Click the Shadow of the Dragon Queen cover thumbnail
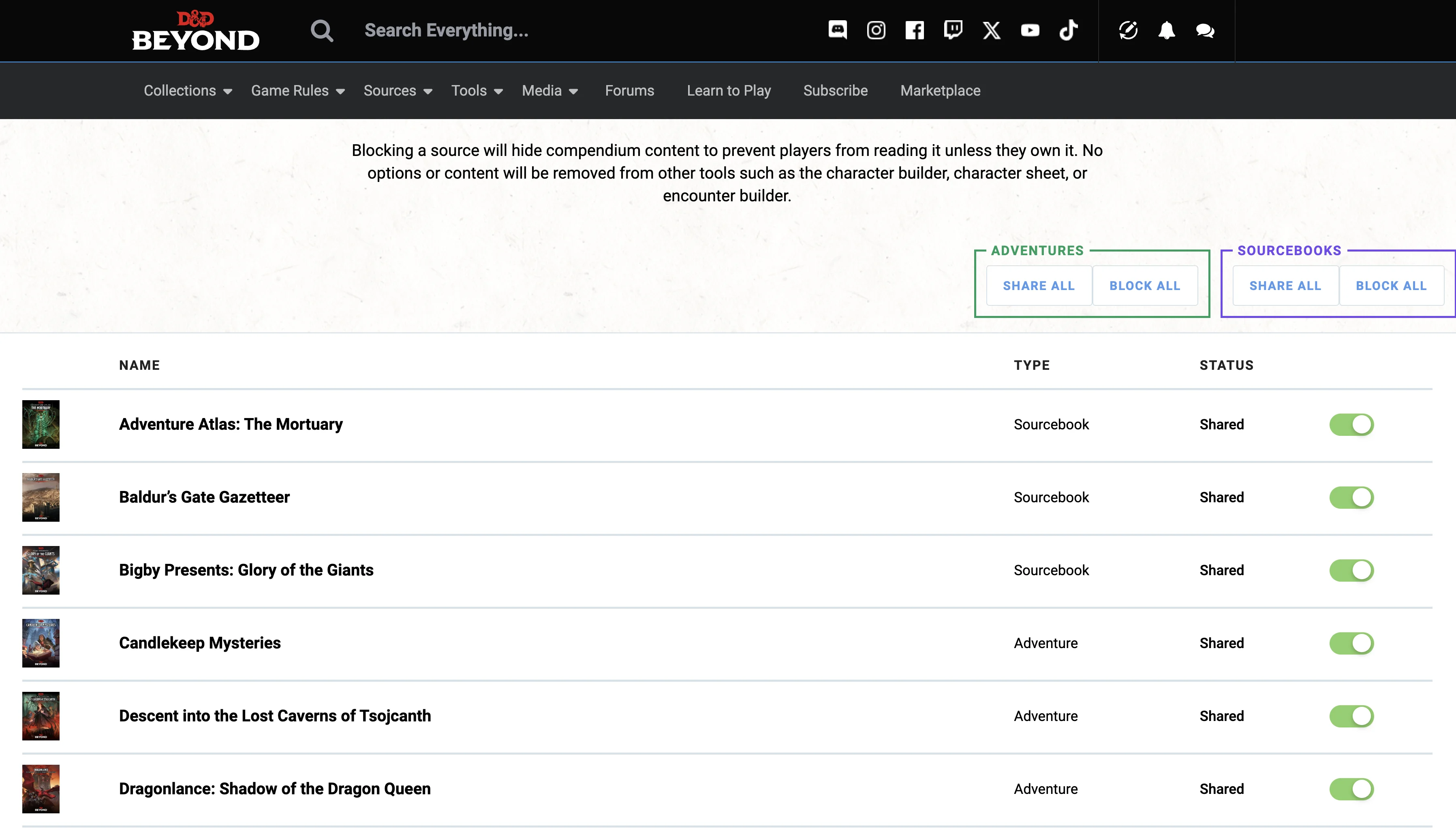This screenshot has height=834, width=1456. click(x=41, y=789)
